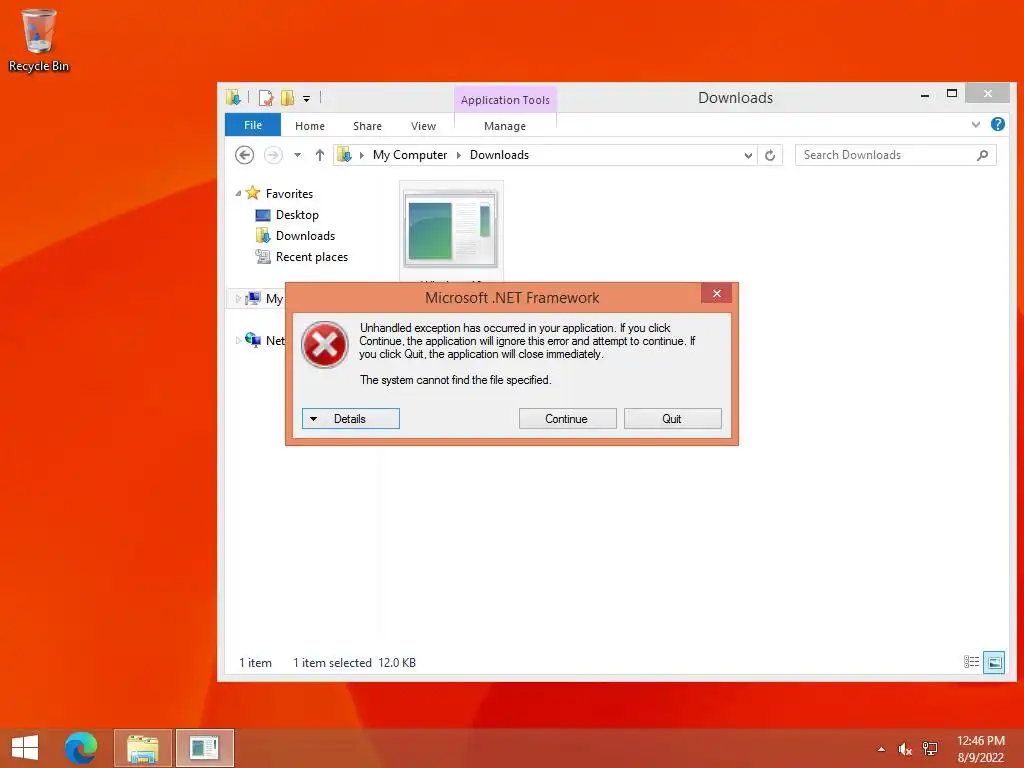Screen dimensions: 1024x768
Task: Open the File tab
Action: pyautogui.click(x=253, y=125)
